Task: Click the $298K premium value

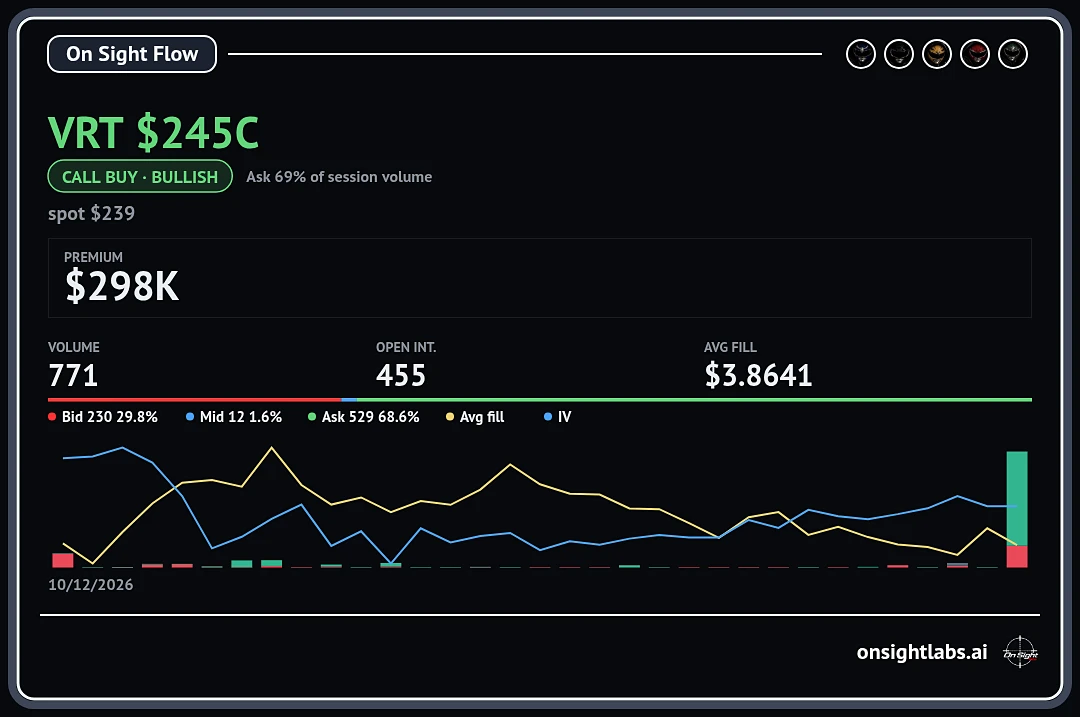Action: coord(122,286)
